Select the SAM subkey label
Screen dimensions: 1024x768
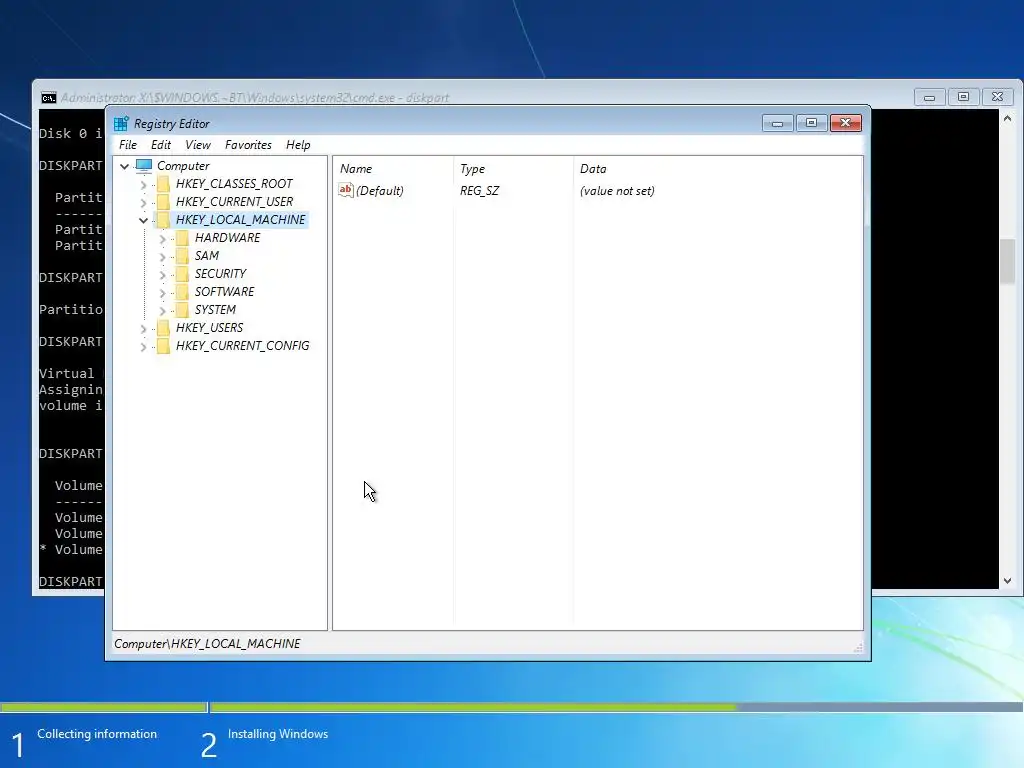tap(206, 256)
